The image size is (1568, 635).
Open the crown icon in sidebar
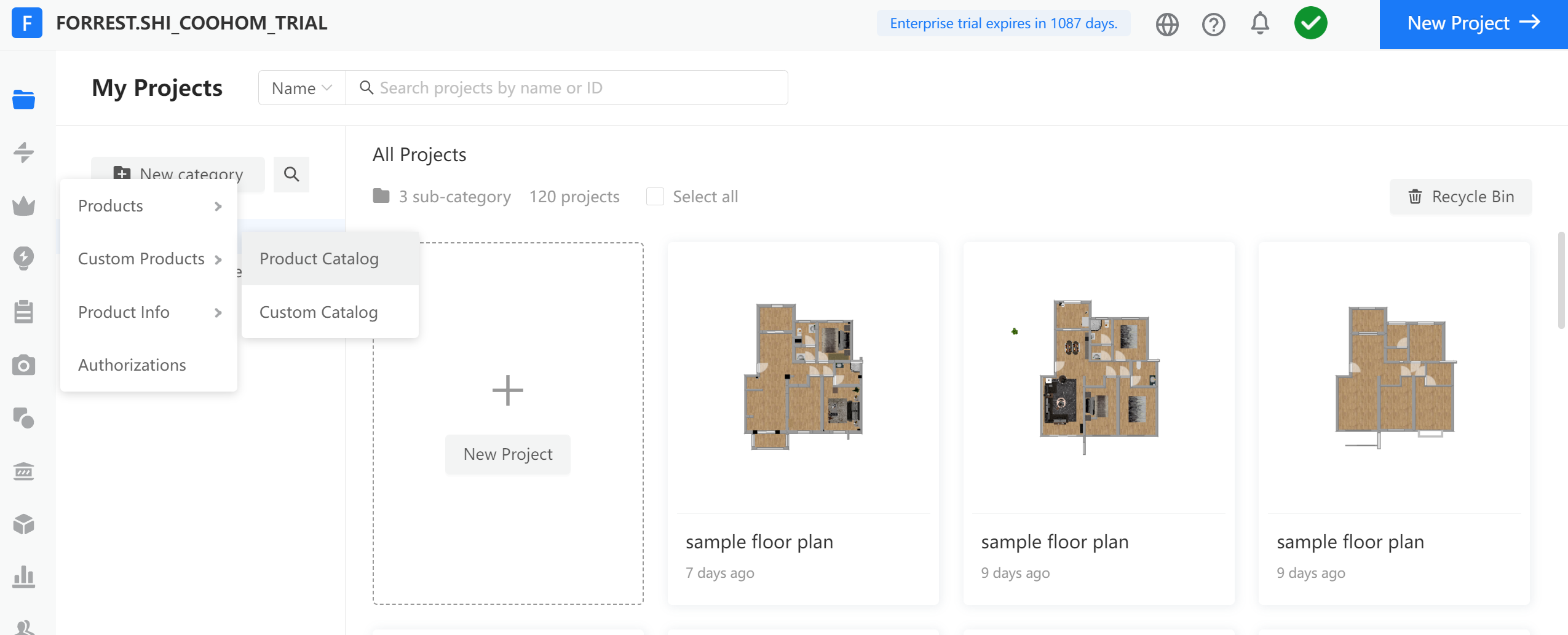23,206
